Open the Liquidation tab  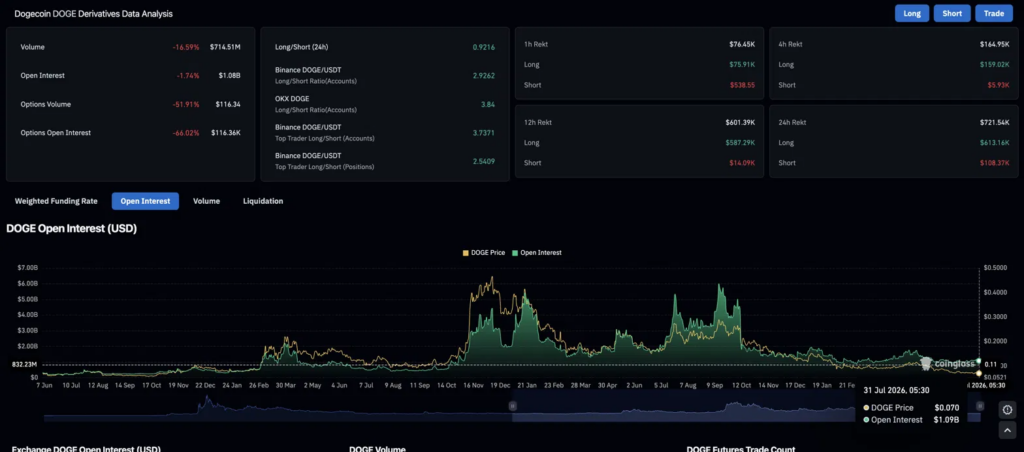[x=263, y=201]
